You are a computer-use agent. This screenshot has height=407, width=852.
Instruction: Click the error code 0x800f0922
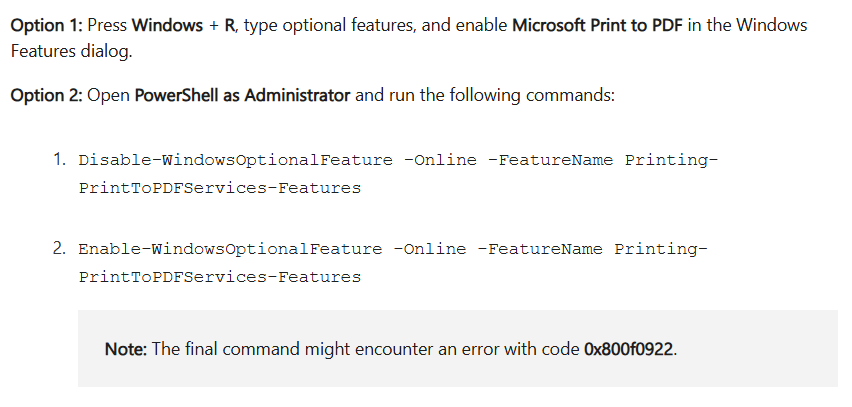click(629, 349)
